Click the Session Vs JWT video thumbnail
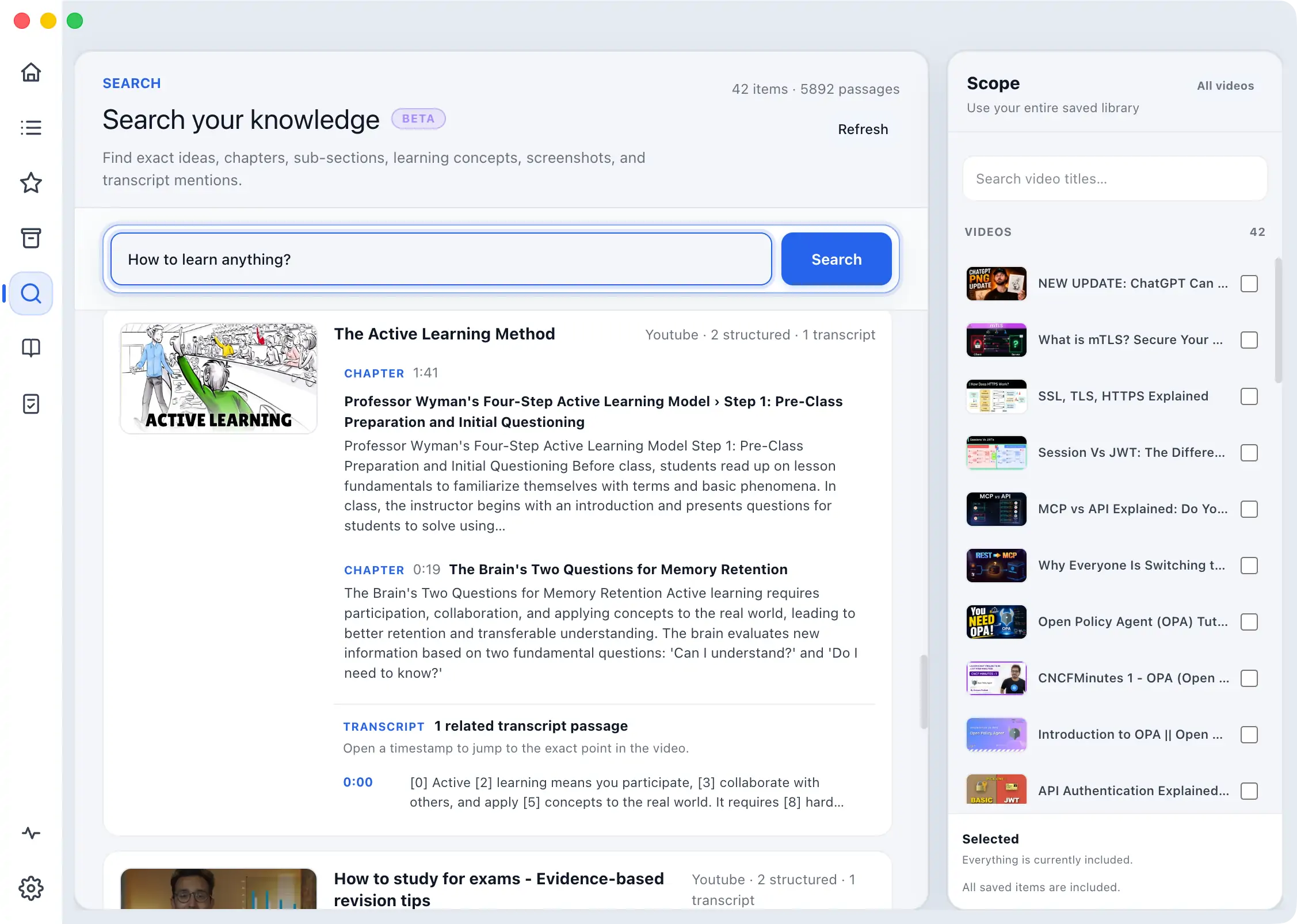The image size is (1297, 924). point(997,453)
